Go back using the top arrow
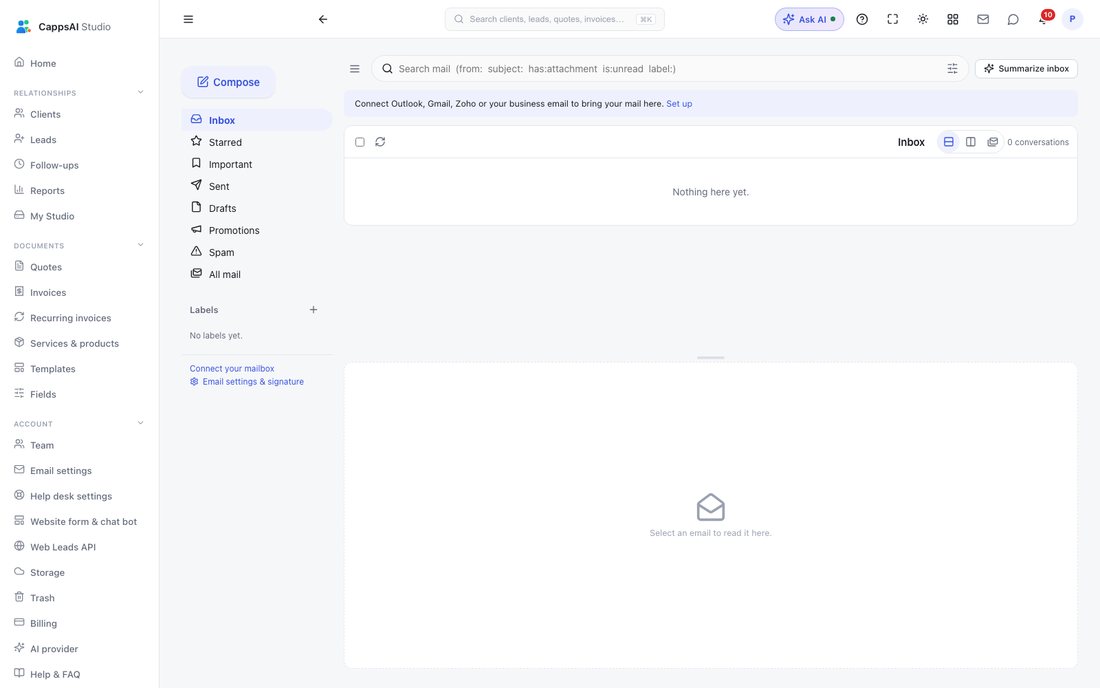 click(x=323, y=20)
